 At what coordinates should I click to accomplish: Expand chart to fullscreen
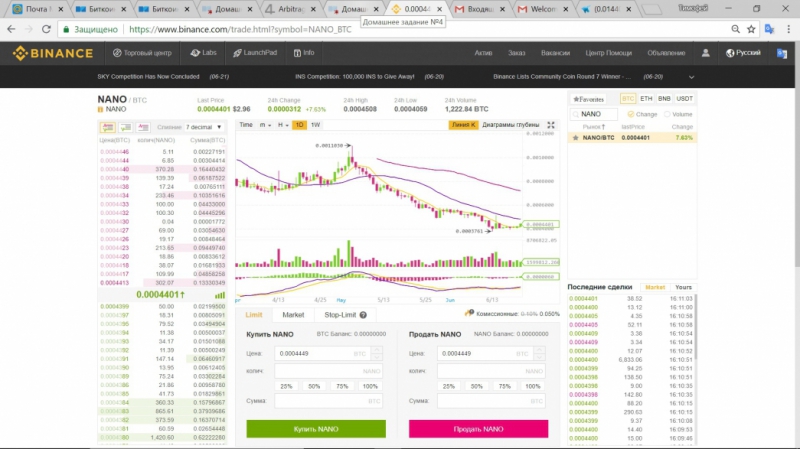[x=551, y=125]
